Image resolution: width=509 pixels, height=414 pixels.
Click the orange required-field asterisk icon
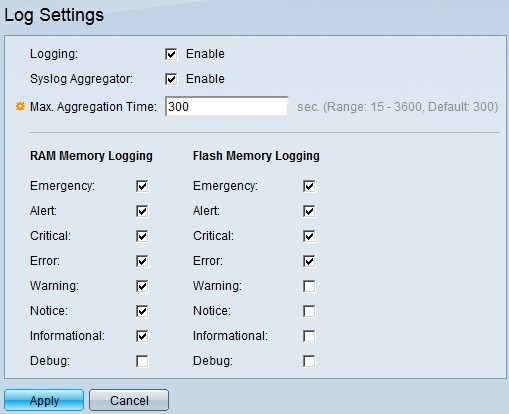pos(20,106)
